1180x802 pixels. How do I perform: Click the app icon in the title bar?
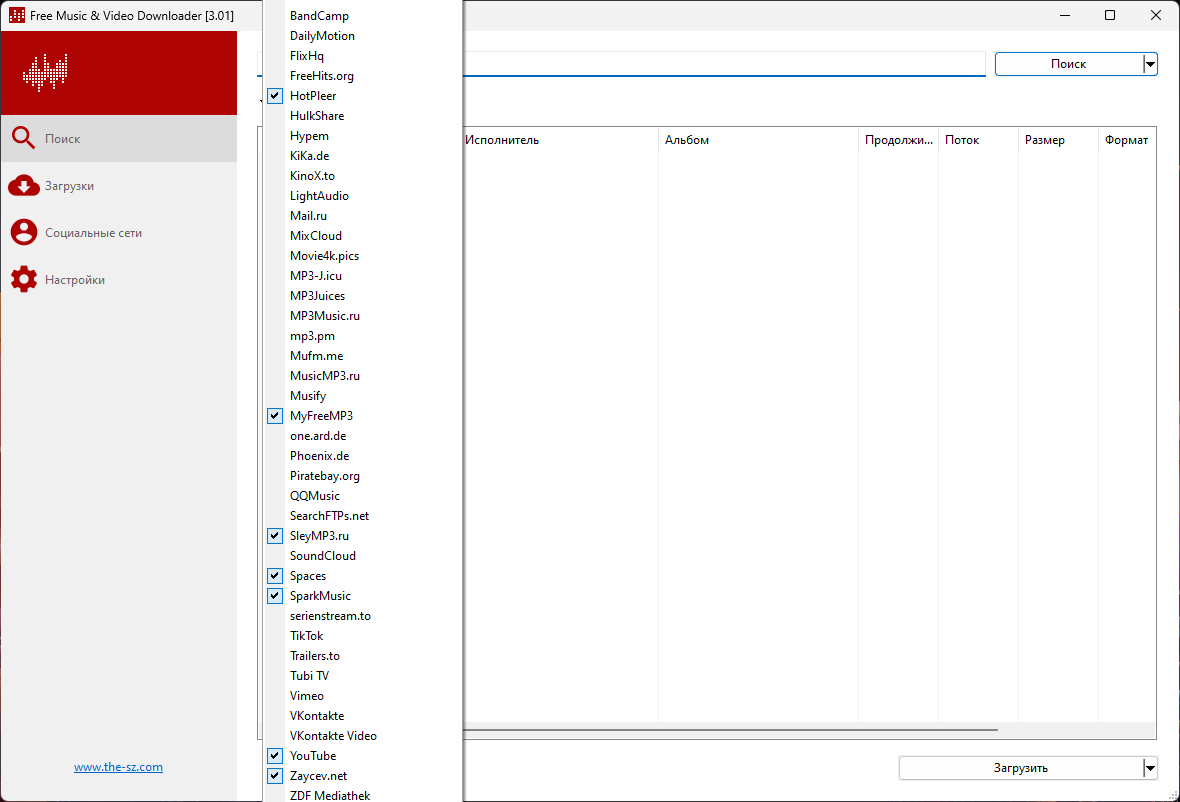[17, 15]
